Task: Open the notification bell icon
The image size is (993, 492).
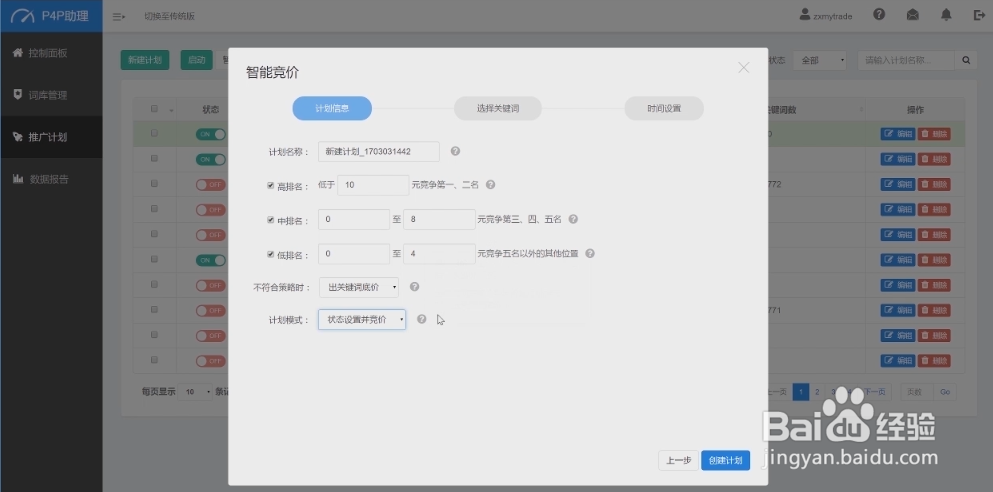Action: pyautogui.click(x=946, y=15)
